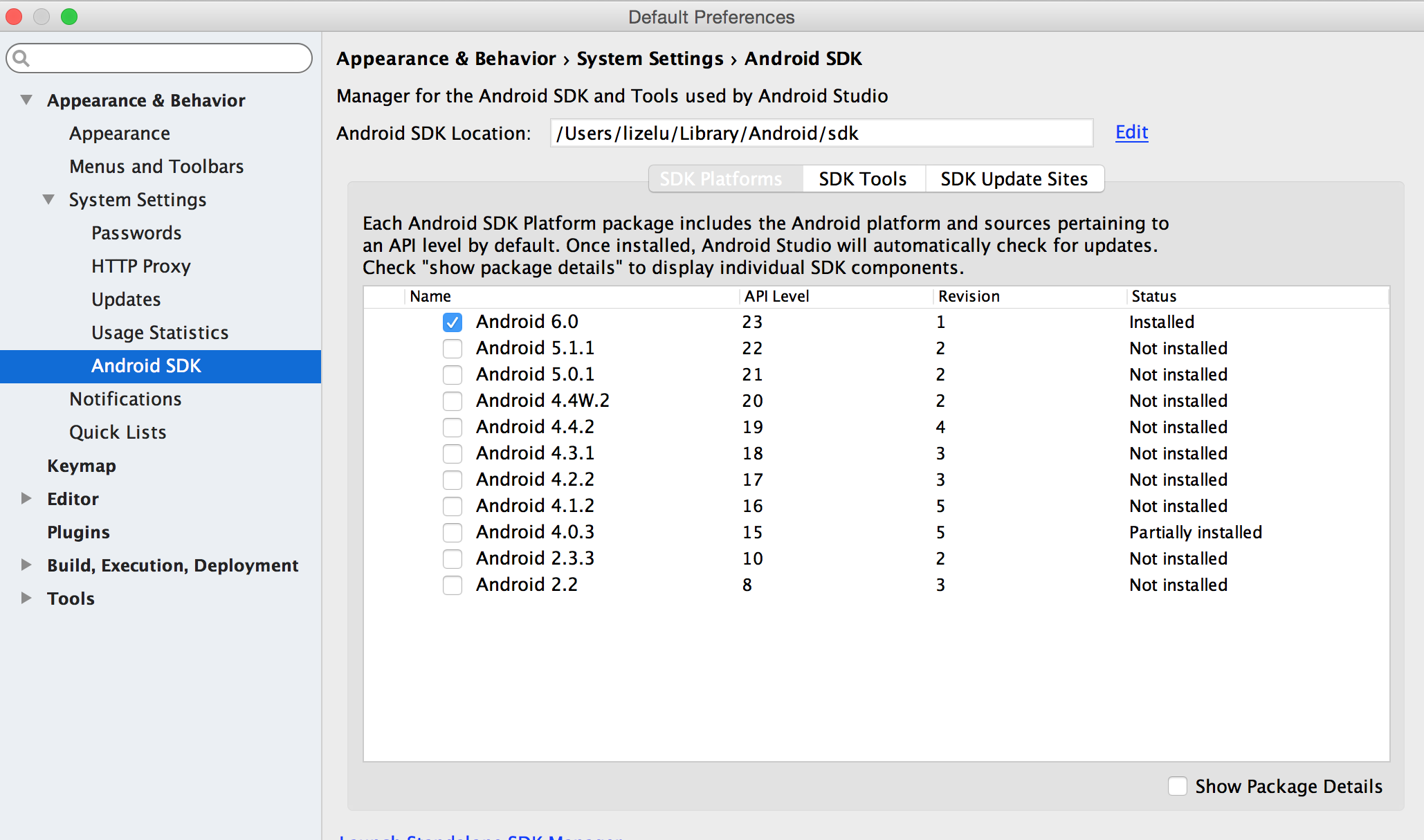The width and height of the screenshot is (1424, 840).
Task: Expand the Tools section arrow
Action: 26,598
